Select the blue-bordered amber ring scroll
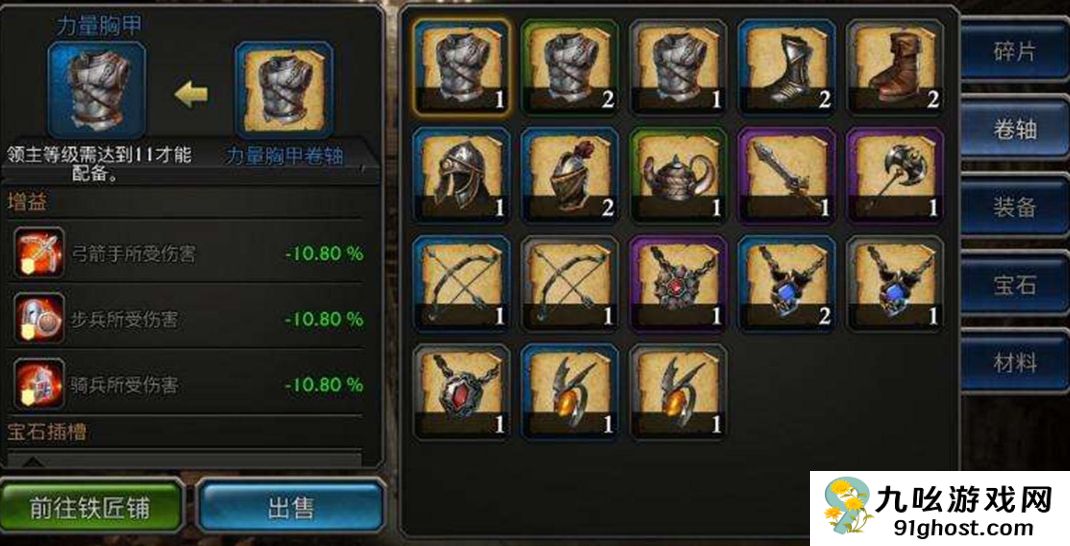1070x546 pixels. click(x=570, y=392)
